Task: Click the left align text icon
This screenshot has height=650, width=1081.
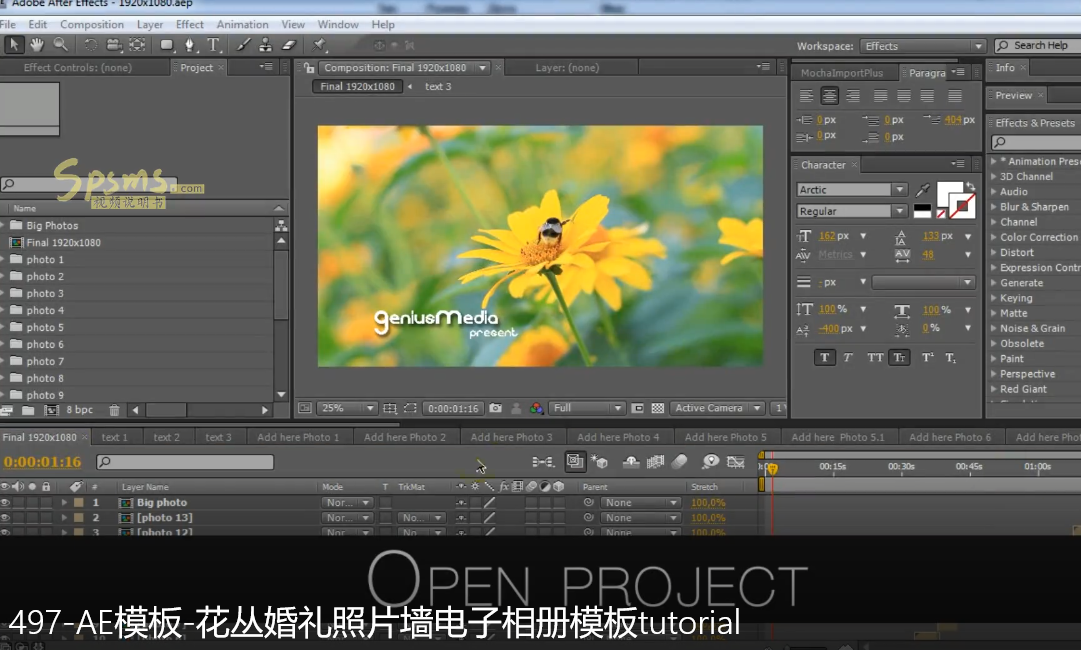Action: (x=806, y=96)
